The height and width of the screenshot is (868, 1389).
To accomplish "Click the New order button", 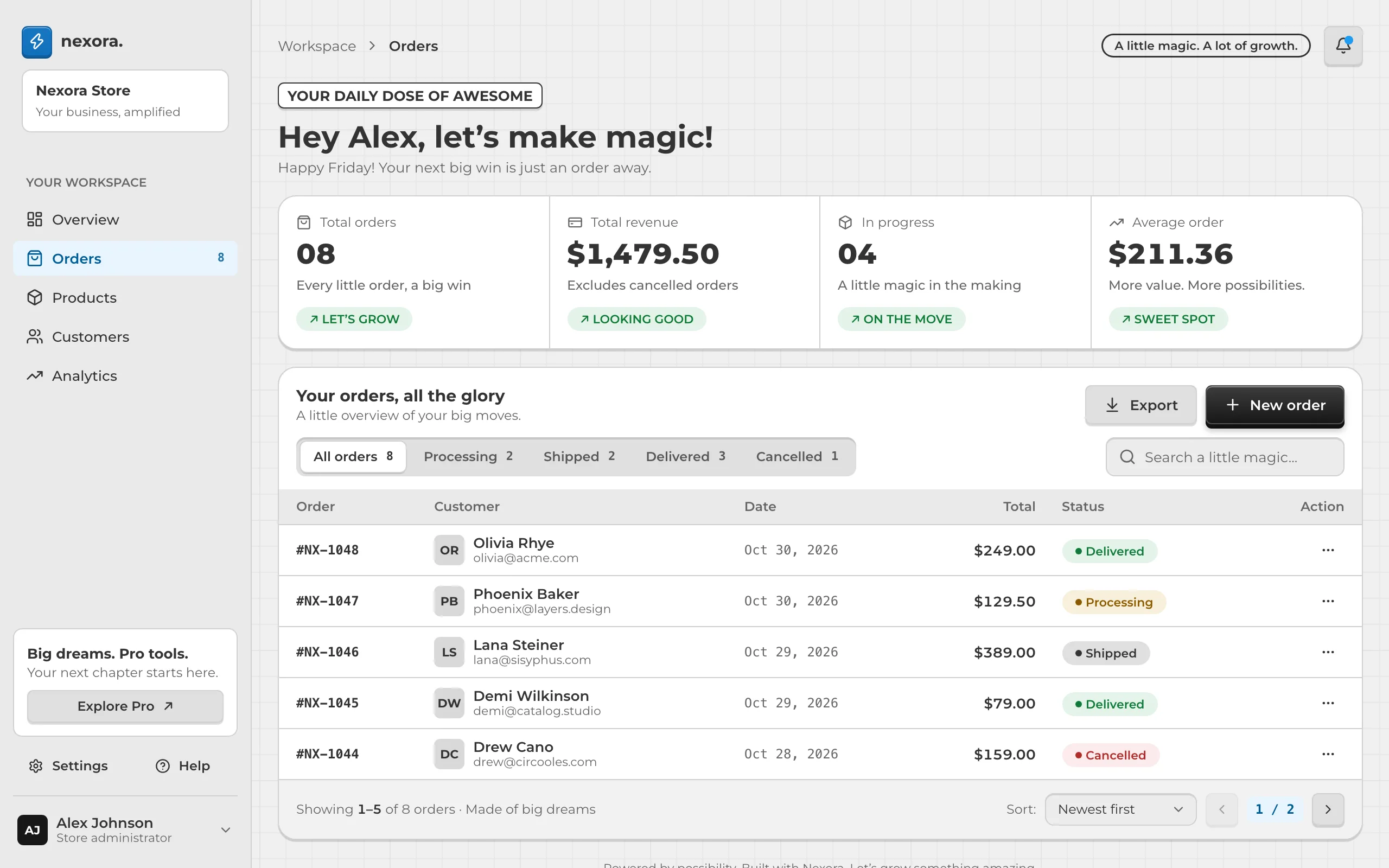I will coord(1275,405).
